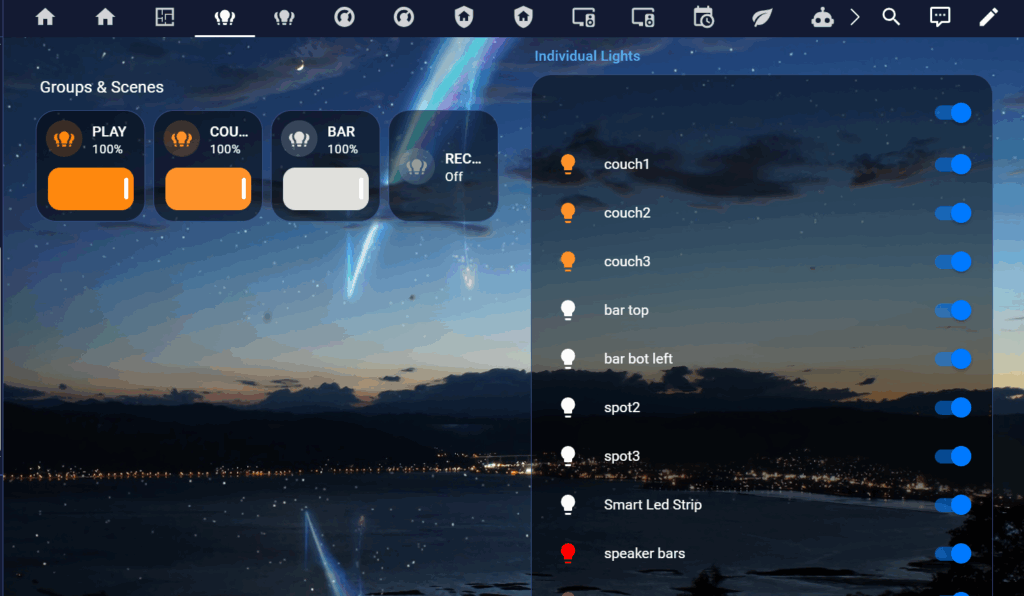This screenshot has height=596, width=1024.
Task: Open the Smart Led Strip name
Action: [x=653, y=505]
